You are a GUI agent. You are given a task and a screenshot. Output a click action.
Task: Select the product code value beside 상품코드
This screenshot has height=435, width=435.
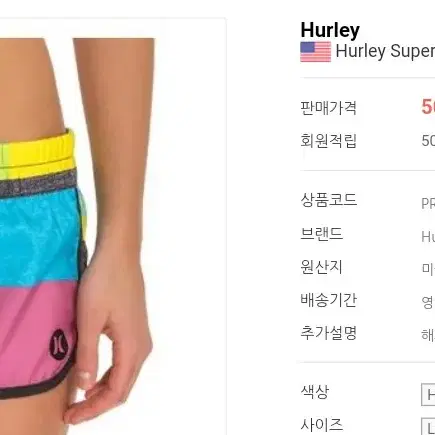(x=428, y=204)
